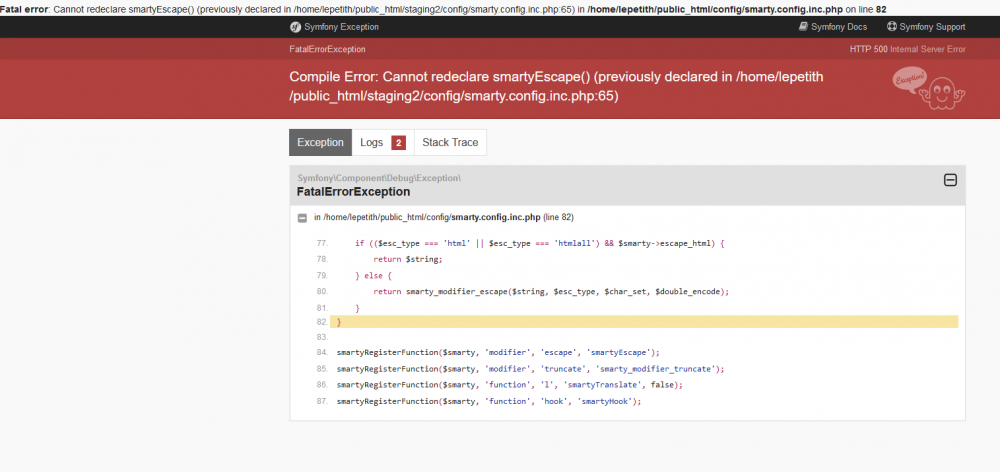Click the Symfony Support lifebuoy icon
The height and width of the screenshot is (472, 1000).
point(891,27)
